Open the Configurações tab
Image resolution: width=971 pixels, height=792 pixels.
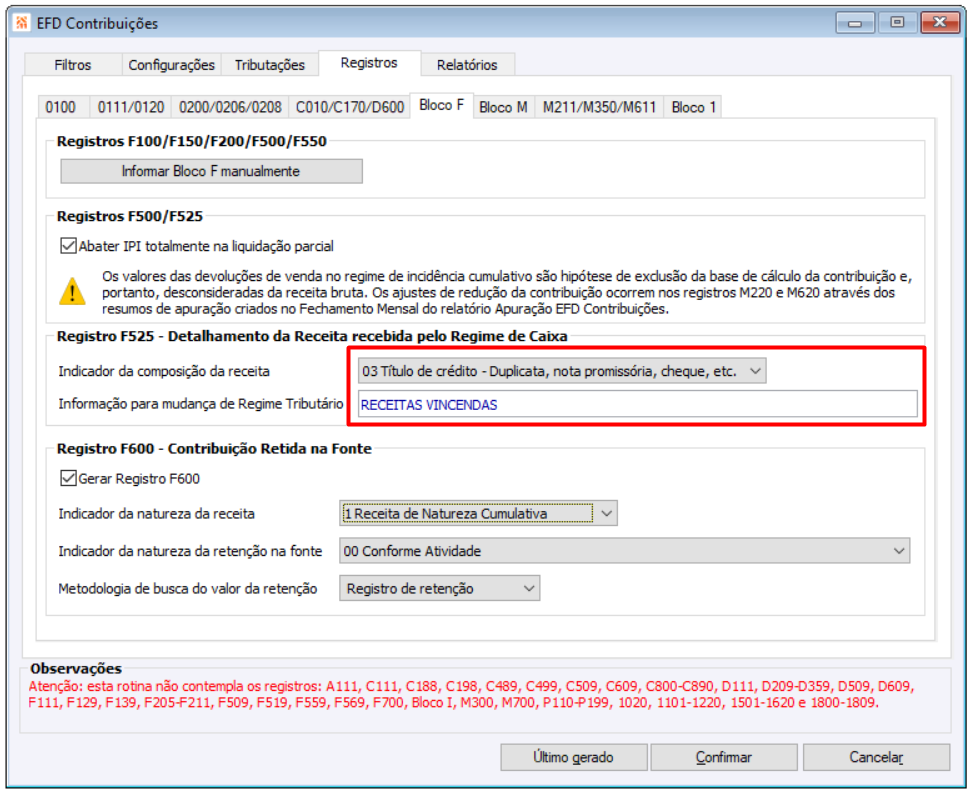[172, 65]
